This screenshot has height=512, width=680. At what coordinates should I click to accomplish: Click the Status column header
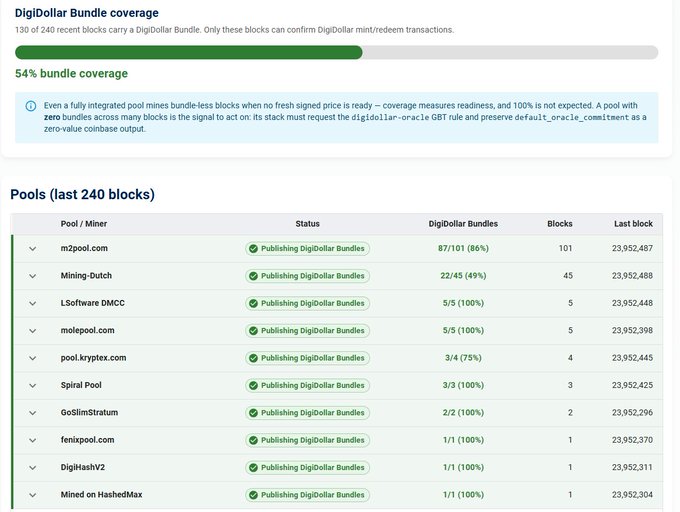[x=307, y=224]
